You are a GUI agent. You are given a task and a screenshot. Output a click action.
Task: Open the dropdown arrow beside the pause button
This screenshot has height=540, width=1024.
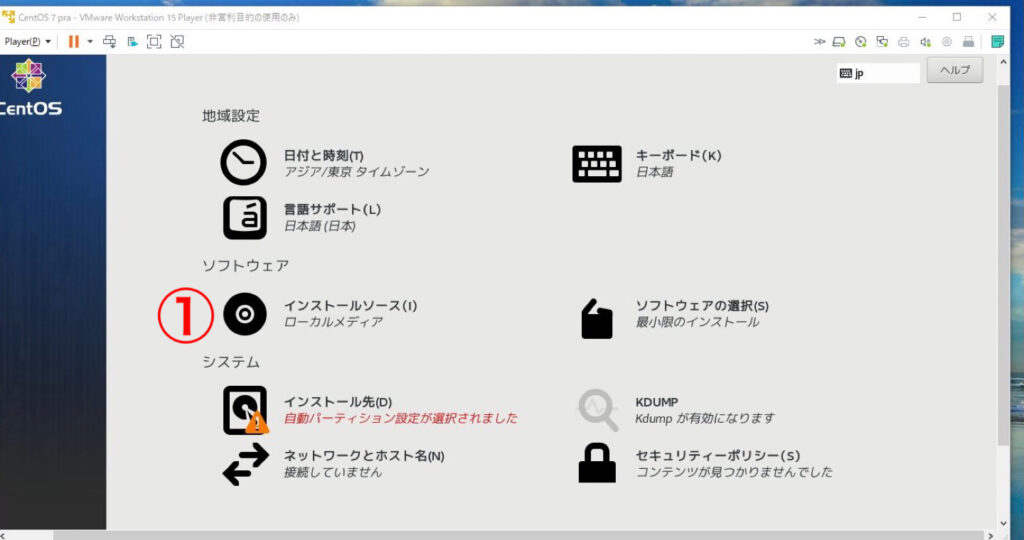(x=89, y=42)
